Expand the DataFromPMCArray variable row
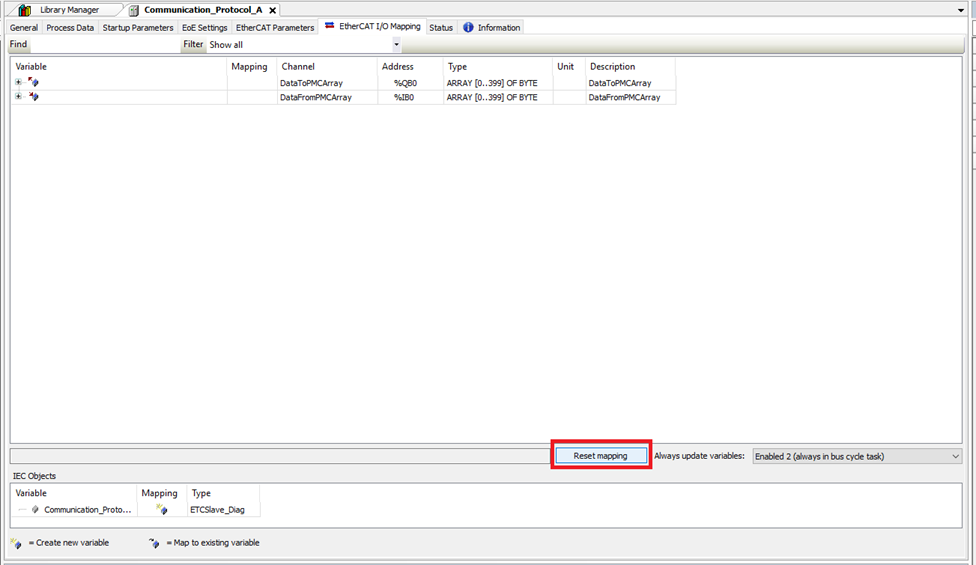Image resolution: width=976 pixels, height=565 pixels. pos(18,97)
